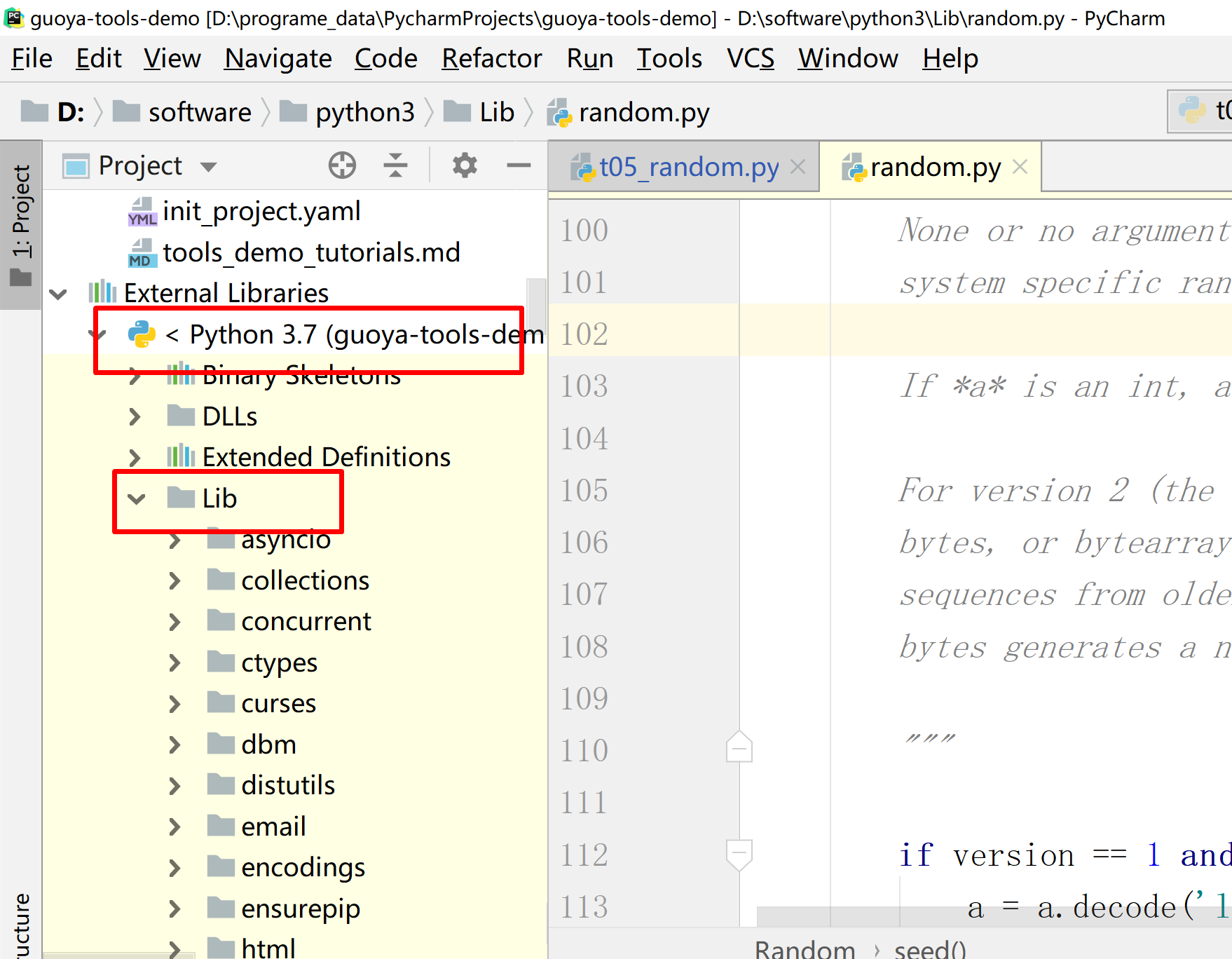The image size is (1232, 959).
Task: Click the locate current file crosshair icon
Action: [342, 165]
